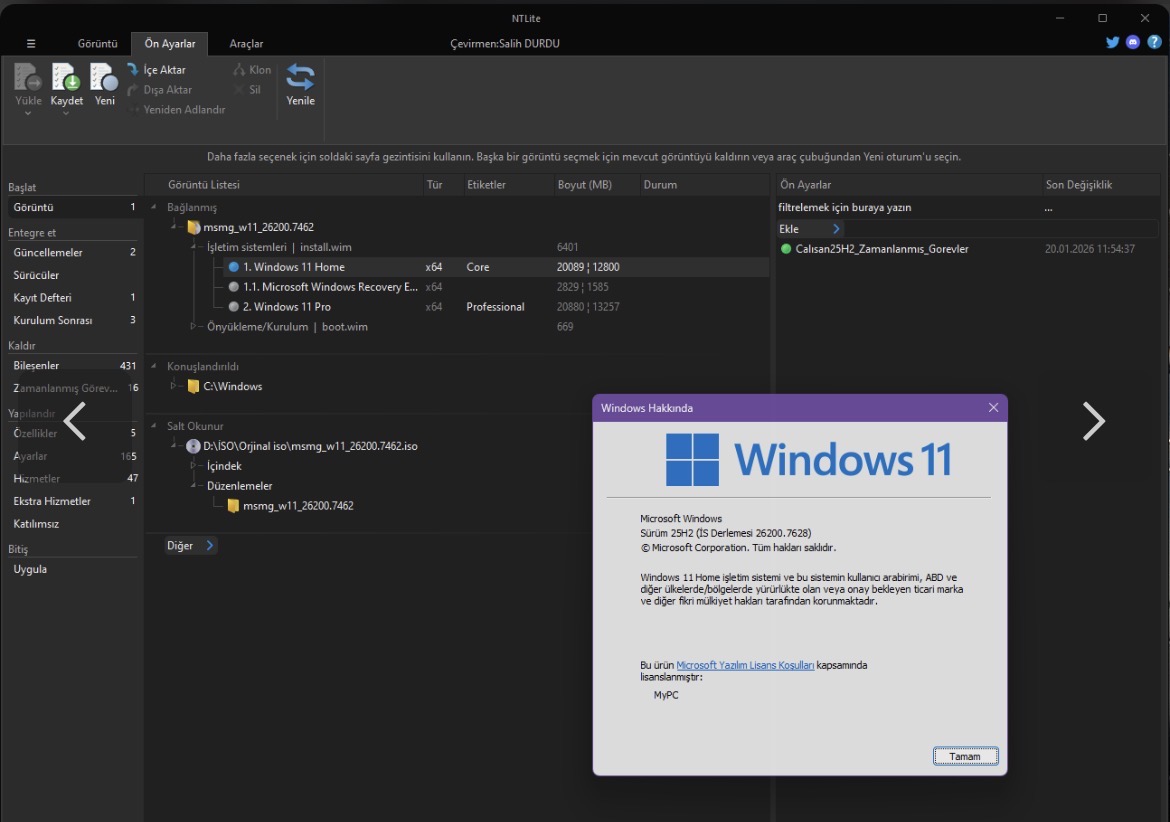Select the Windows 11 Pro edition

(x=286, y=307)
